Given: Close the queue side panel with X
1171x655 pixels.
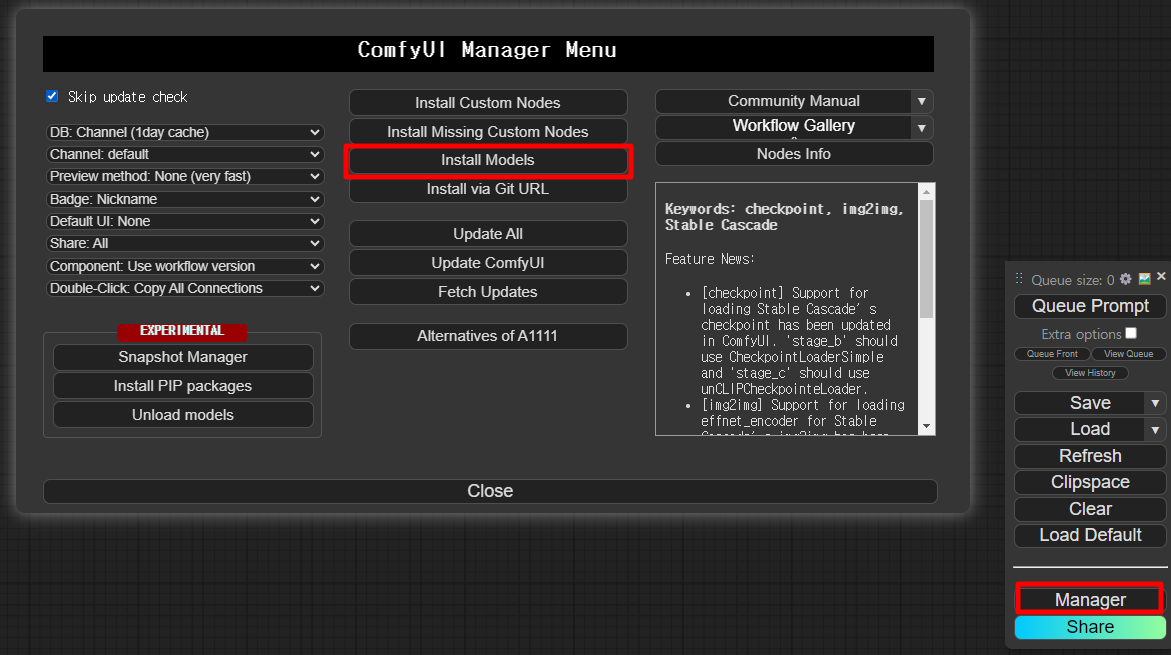Looking at the screenshot, I should (1161, 276).
